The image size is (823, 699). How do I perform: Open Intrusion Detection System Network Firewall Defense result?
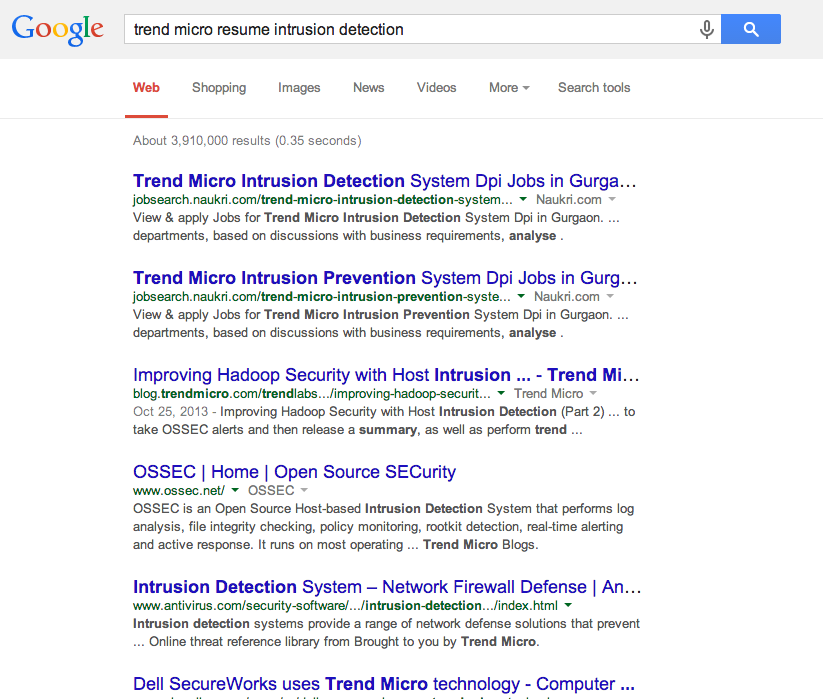[387, 587]
